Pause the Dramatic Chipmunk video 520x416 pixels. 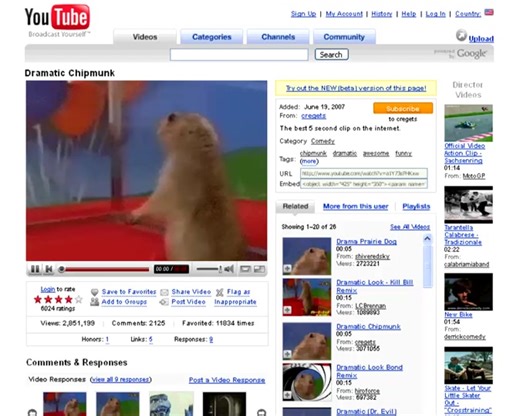pos(35,269)
